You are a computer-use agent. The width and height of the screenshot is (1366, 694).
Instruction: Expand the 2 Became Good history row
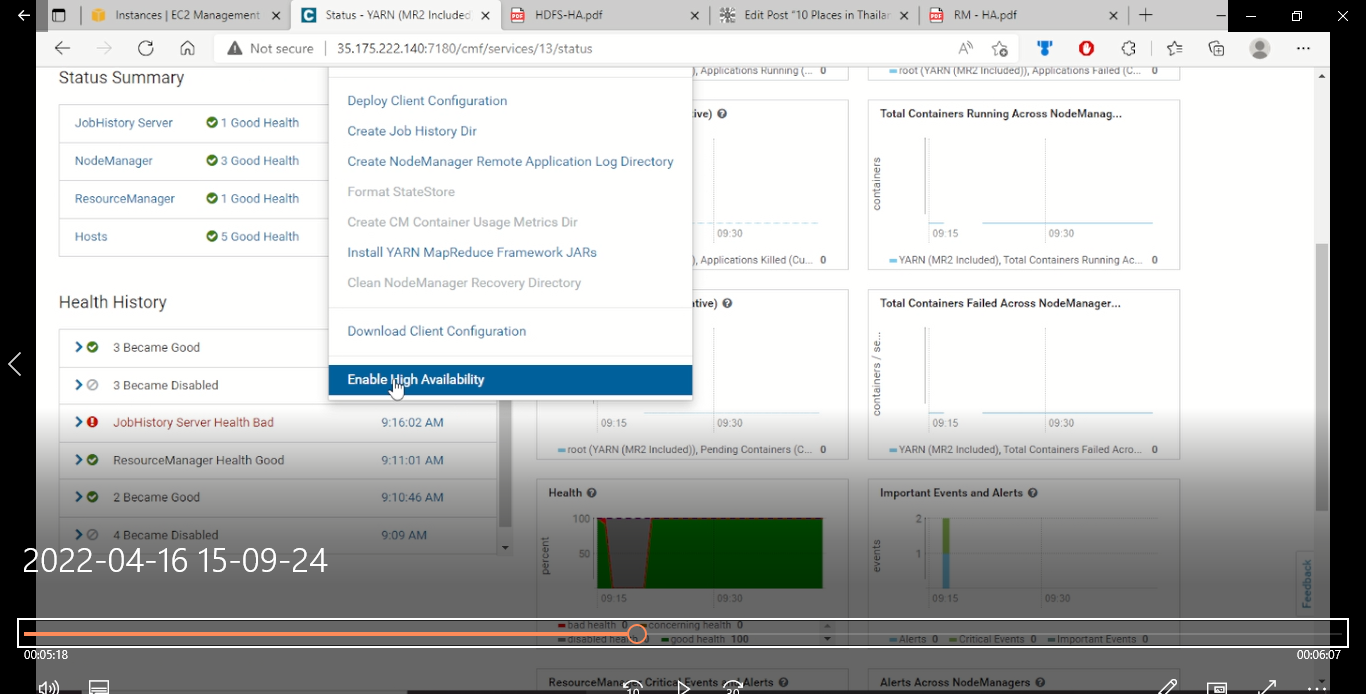point(79,497)
